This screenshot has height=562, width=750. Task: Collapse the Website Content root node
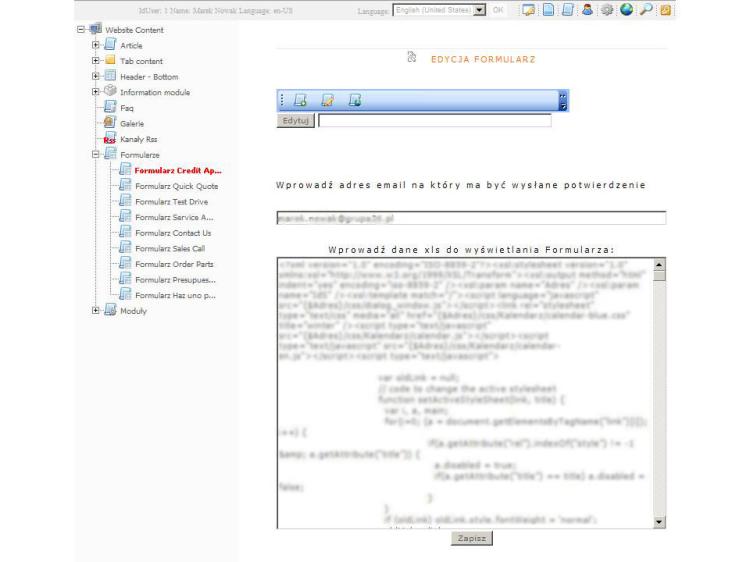click(x=81, y=30)
